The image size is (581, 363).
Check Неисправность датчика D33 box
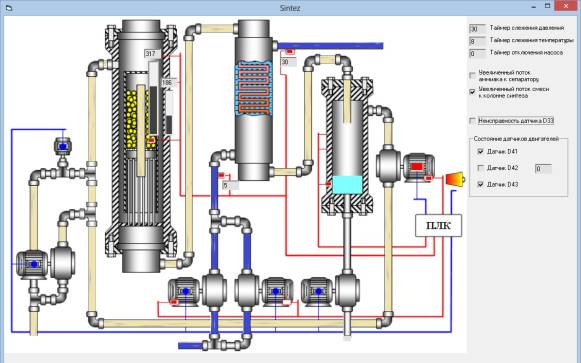[472, 121]
